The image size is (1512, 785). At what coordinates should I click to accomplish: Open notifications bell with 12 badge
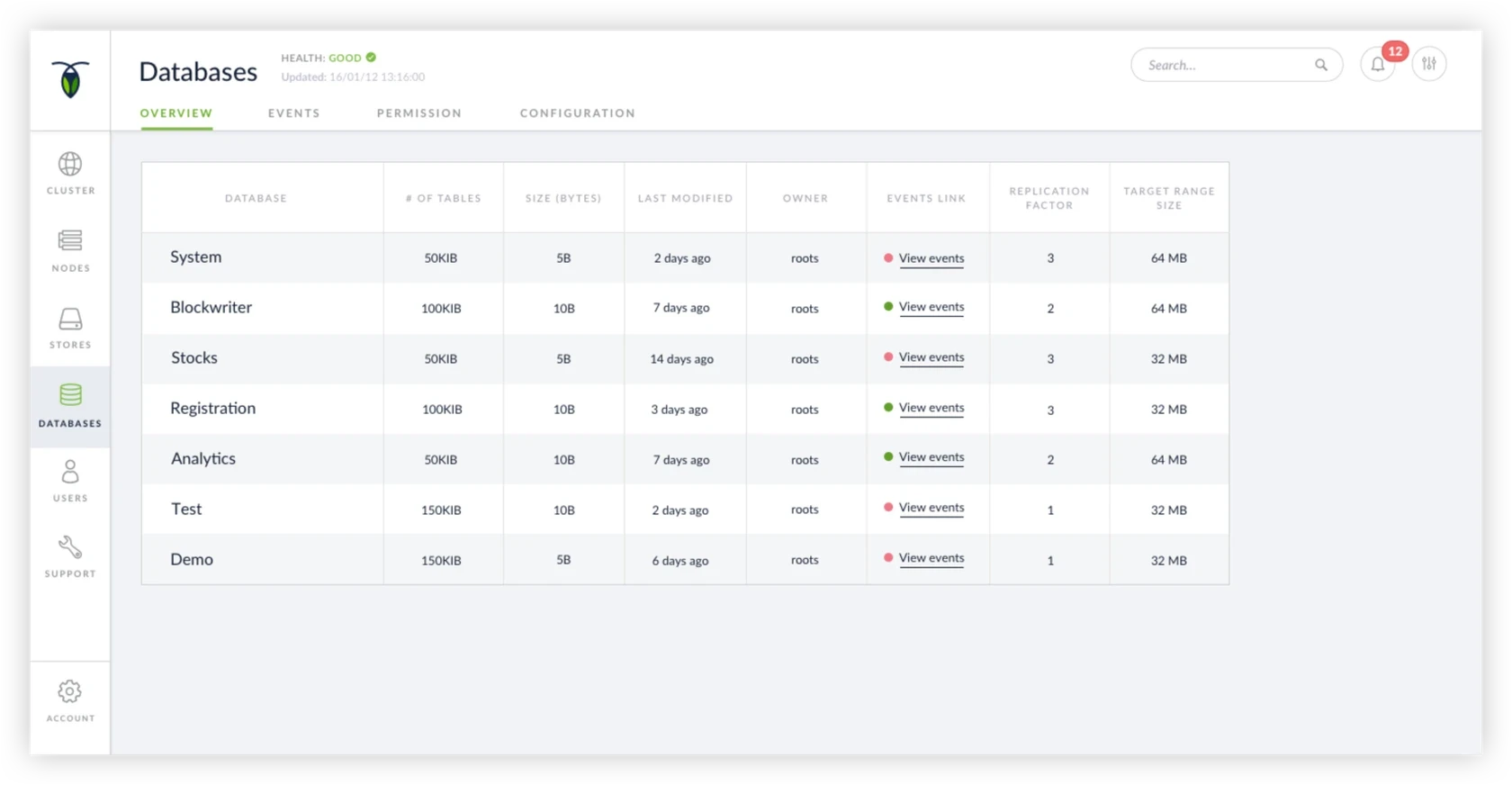1378,65
